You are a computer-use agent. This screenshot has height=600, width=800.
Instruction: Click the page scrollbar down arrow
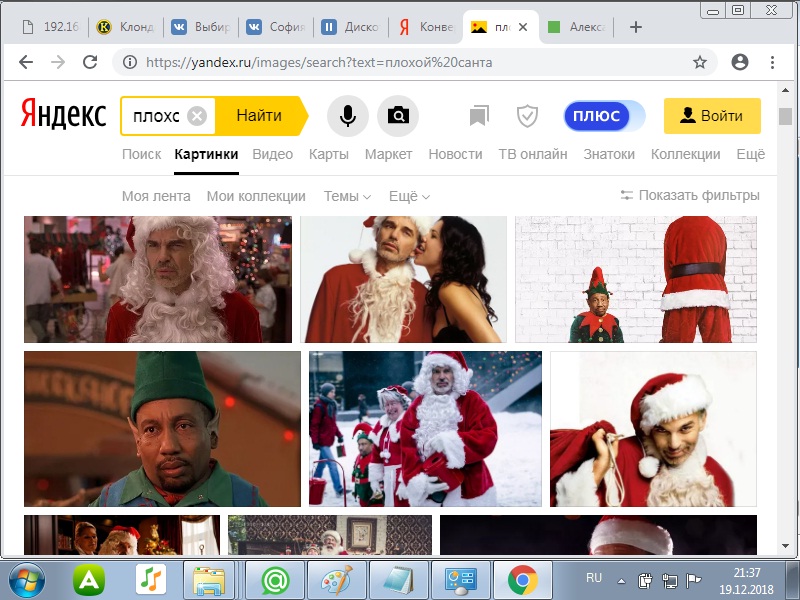(786, 545)
